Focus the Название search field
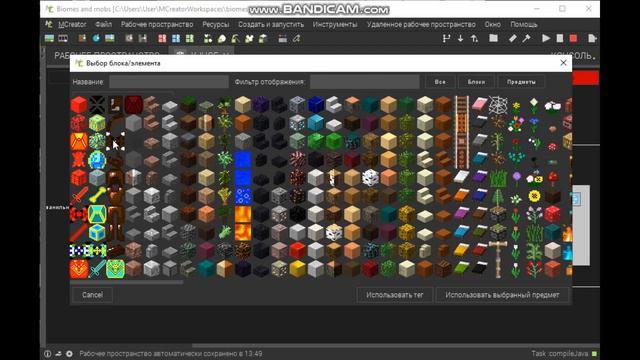This screenshot has width=640, height=360. [169, 82]
